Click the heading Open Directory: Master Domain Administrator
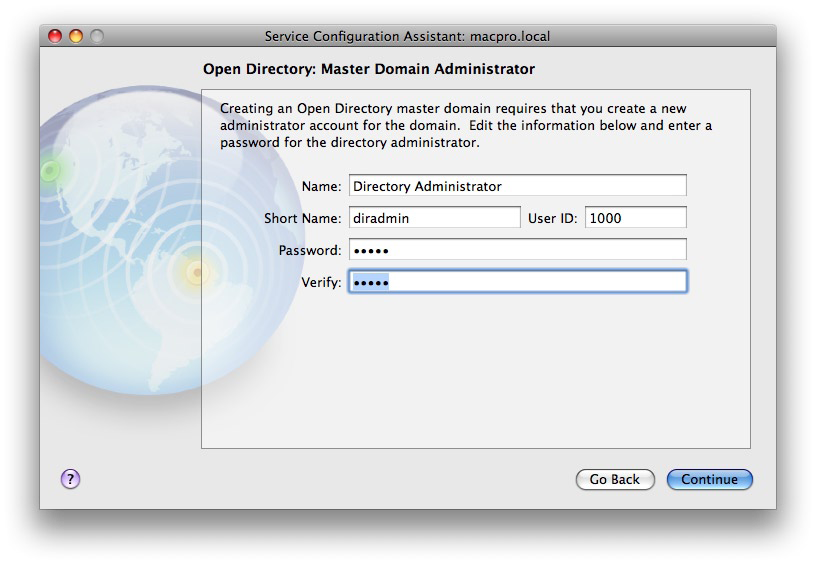The height and width of the screenshot is (564, 816). (x=369, y=69)
